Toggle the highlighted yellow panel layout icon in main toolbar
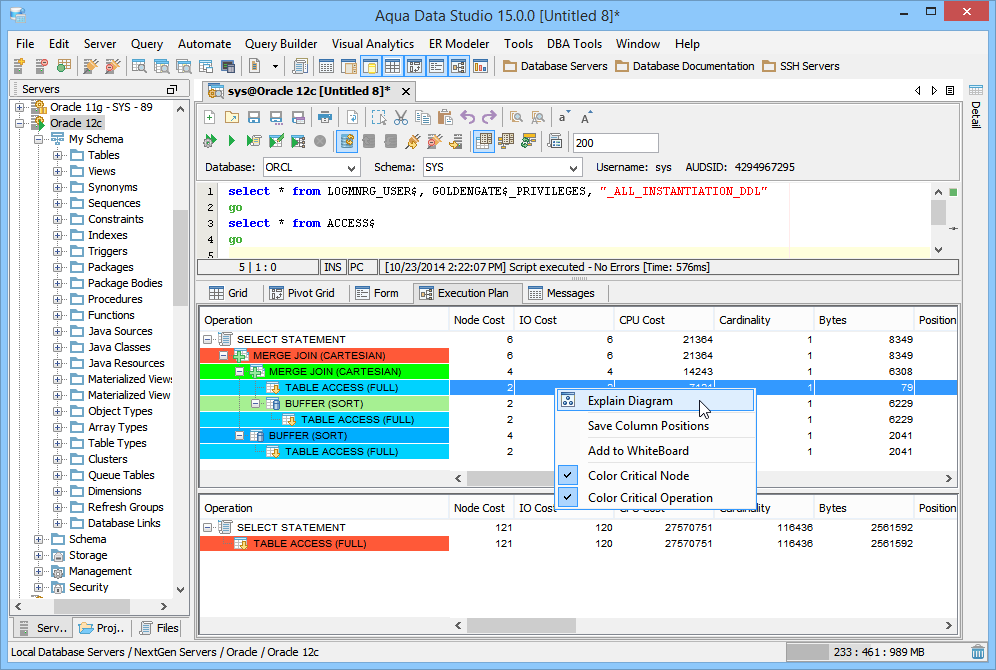The image size is (996, 670). (371, 66)
